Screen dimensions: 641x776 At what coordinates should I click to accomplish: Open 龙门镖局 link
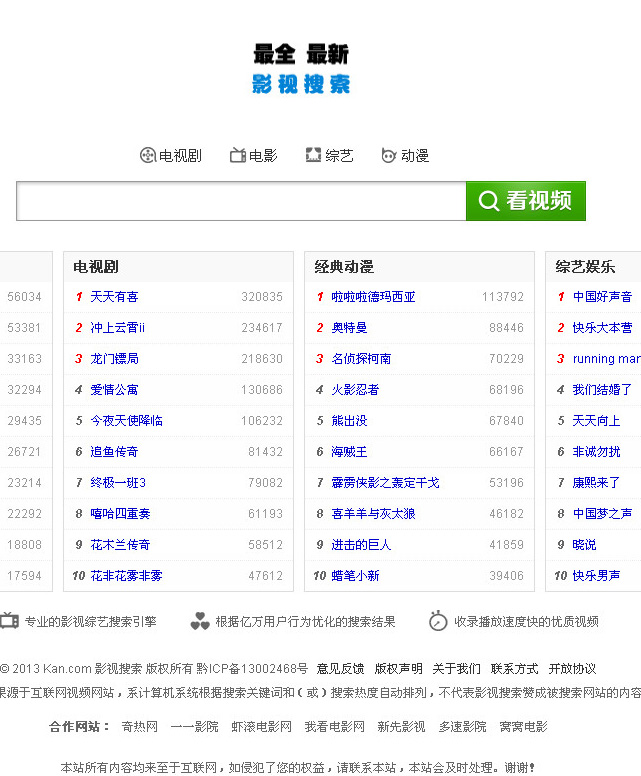point(114,359)
